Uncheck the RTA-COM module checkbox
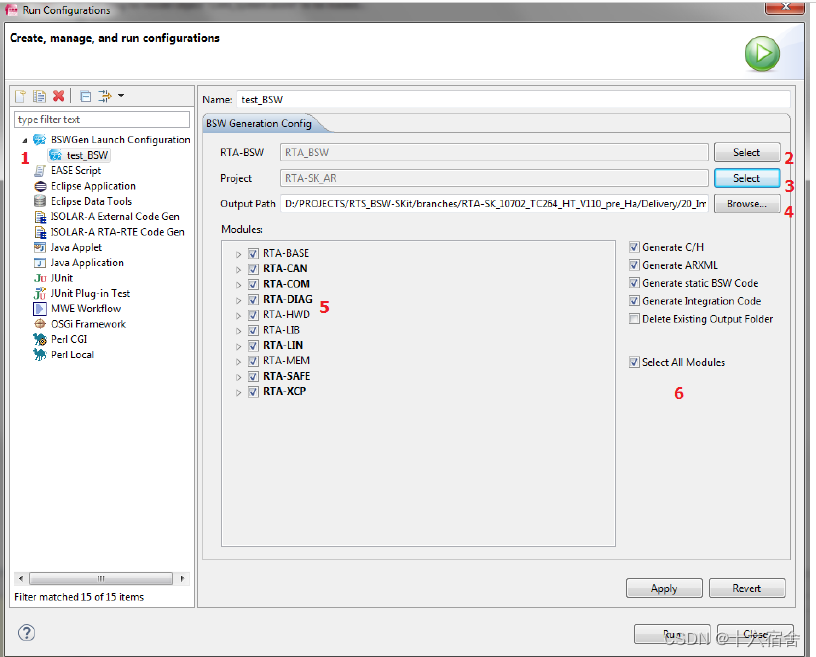This screenshot has height=657, width=816. click(253, 284)
